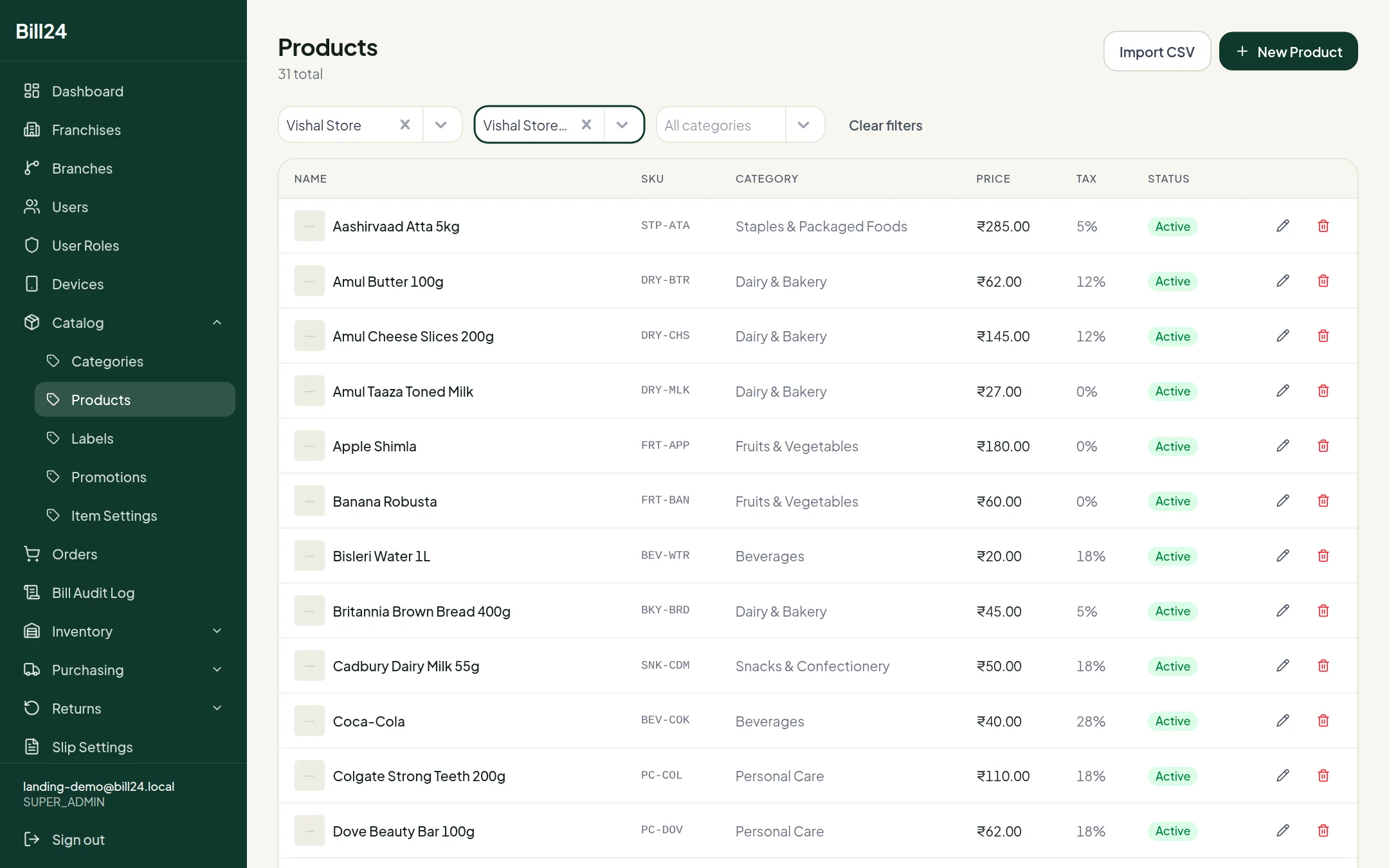Click Active status for Apple Shimla

coord(1172,446)
